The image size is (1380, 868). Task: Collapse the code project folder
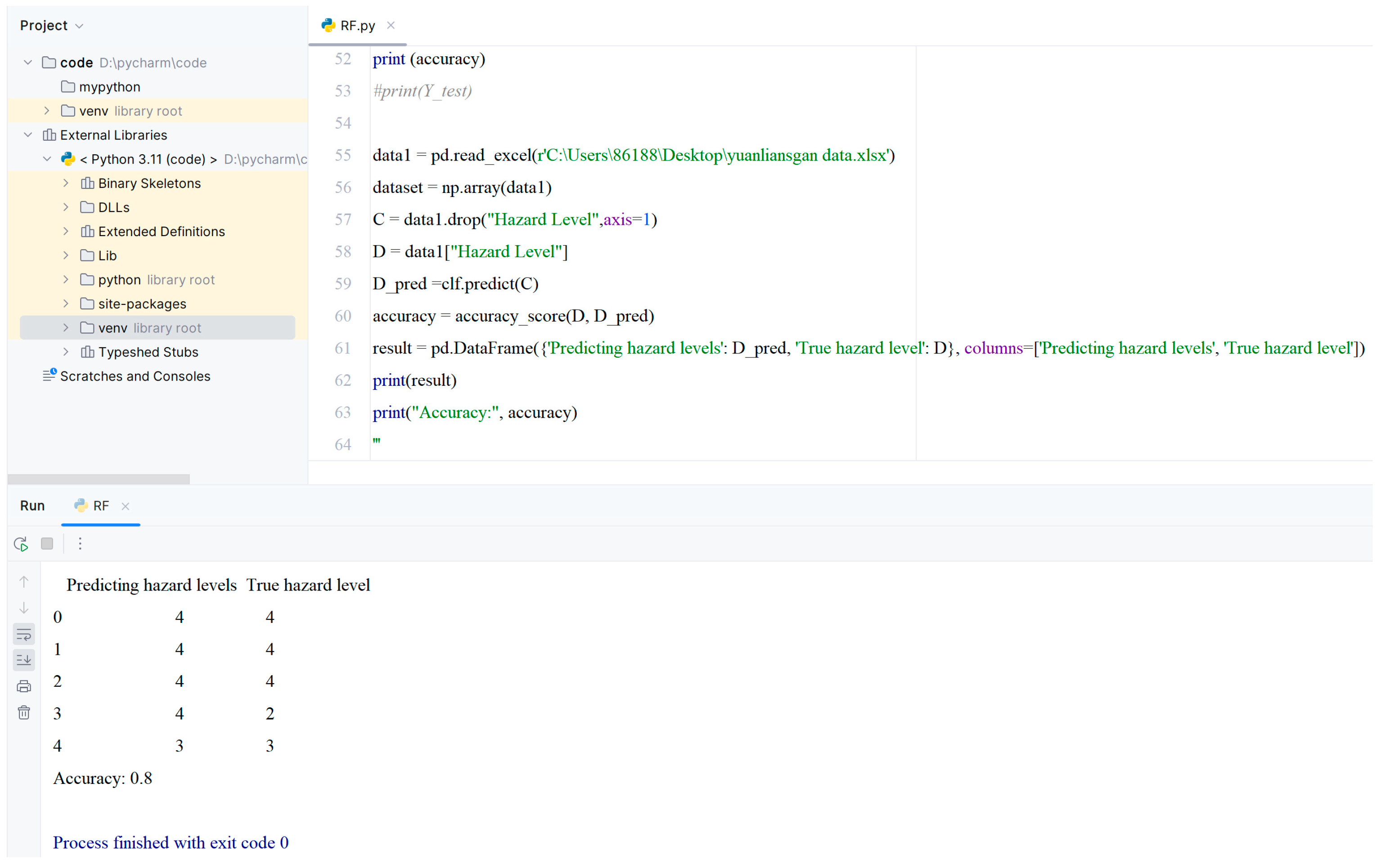27,63
